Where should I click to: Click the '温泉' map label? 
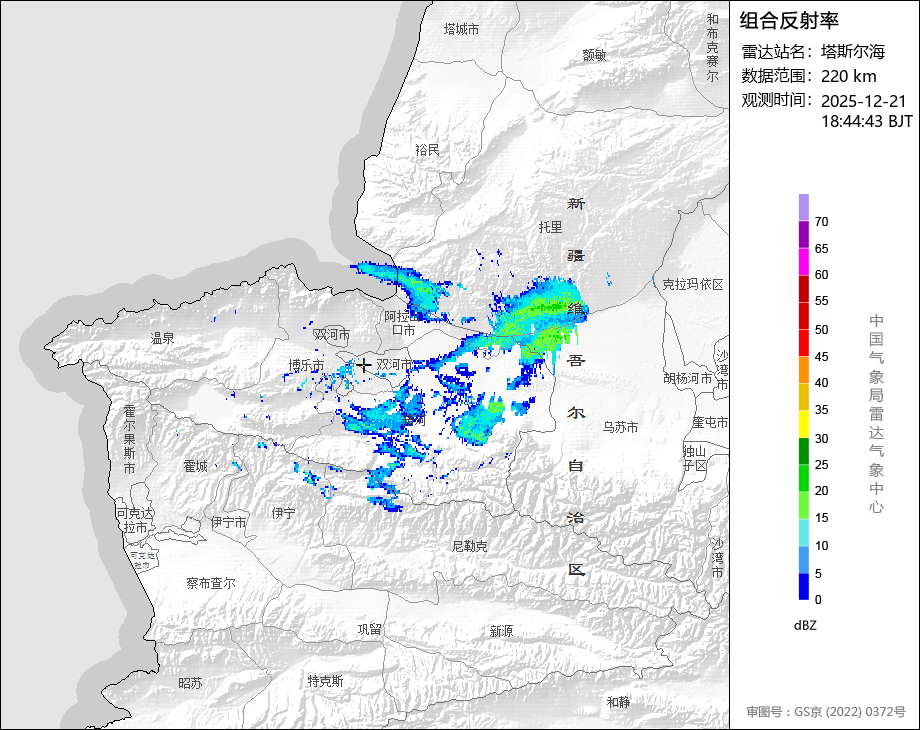163,338
